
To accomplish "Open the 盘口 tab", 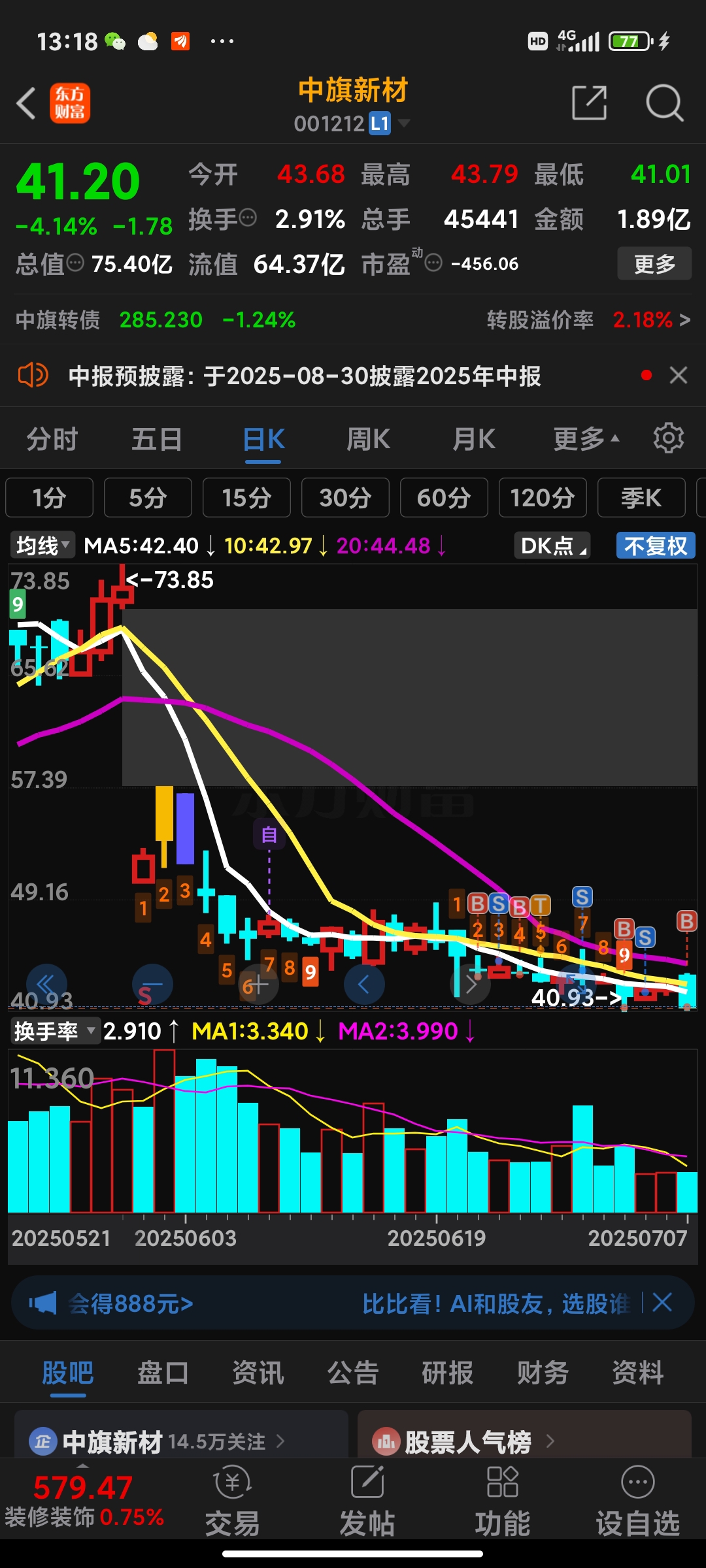I will click(163, 1373).
